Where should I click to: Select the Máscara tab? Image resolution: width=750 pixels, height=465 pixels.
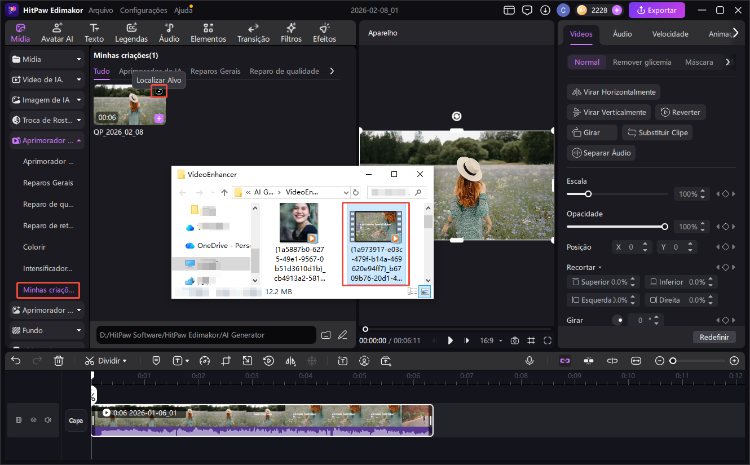699,62
